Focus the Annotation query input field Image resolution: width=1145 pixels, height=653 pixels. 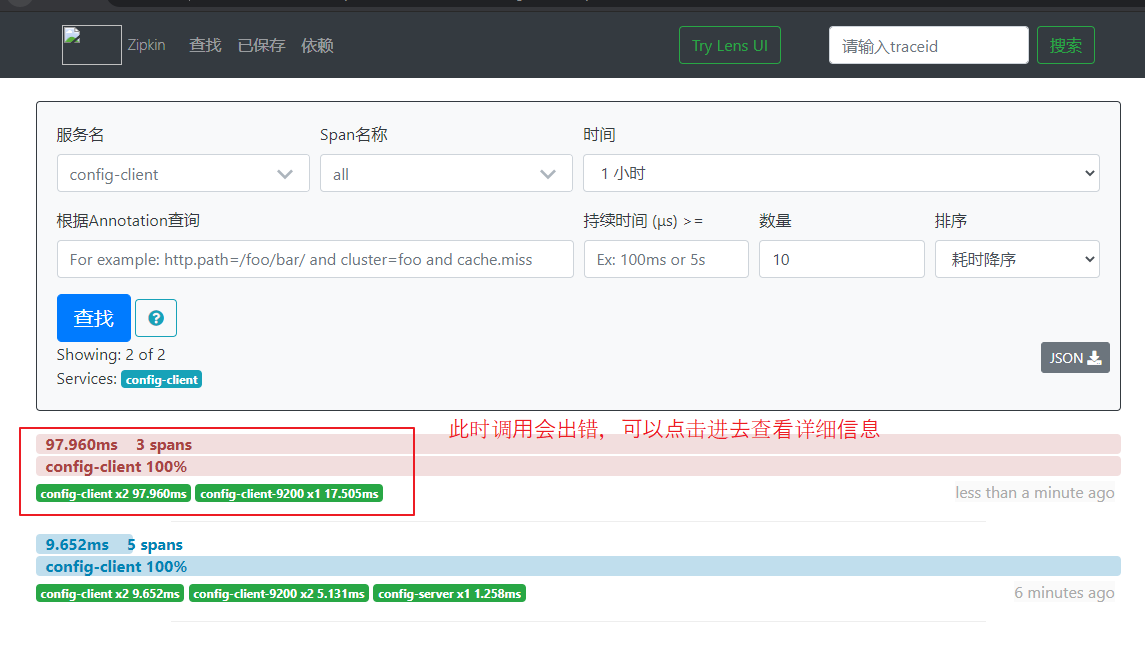pos(315,259)
